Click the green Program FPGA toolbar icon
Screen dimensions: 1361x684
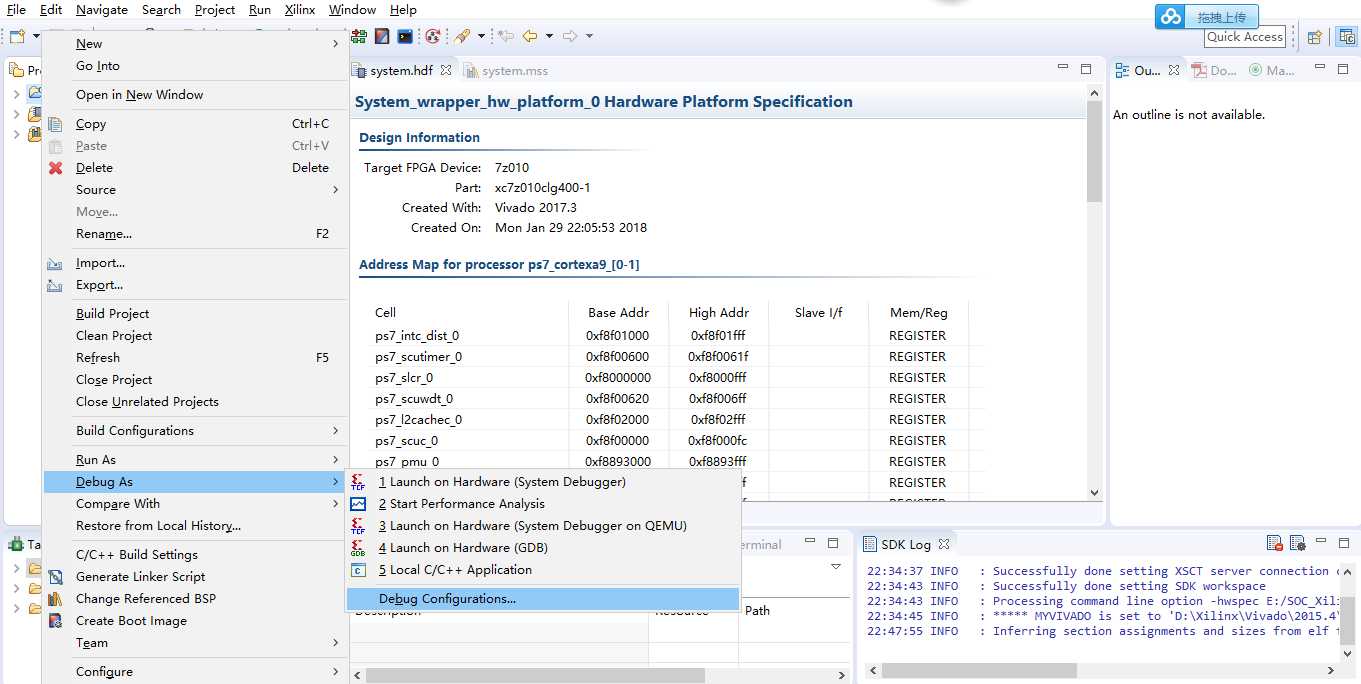pos(359,36)
